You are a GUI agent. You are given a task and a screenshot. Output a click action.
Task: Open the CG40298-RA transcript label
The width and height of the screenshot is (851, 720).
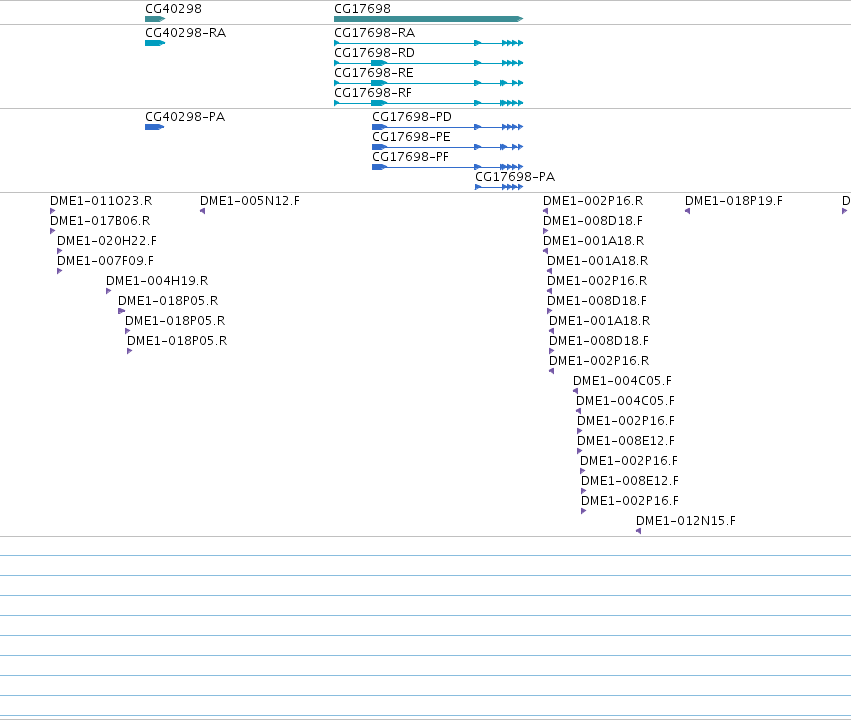[x=185, y=33]
